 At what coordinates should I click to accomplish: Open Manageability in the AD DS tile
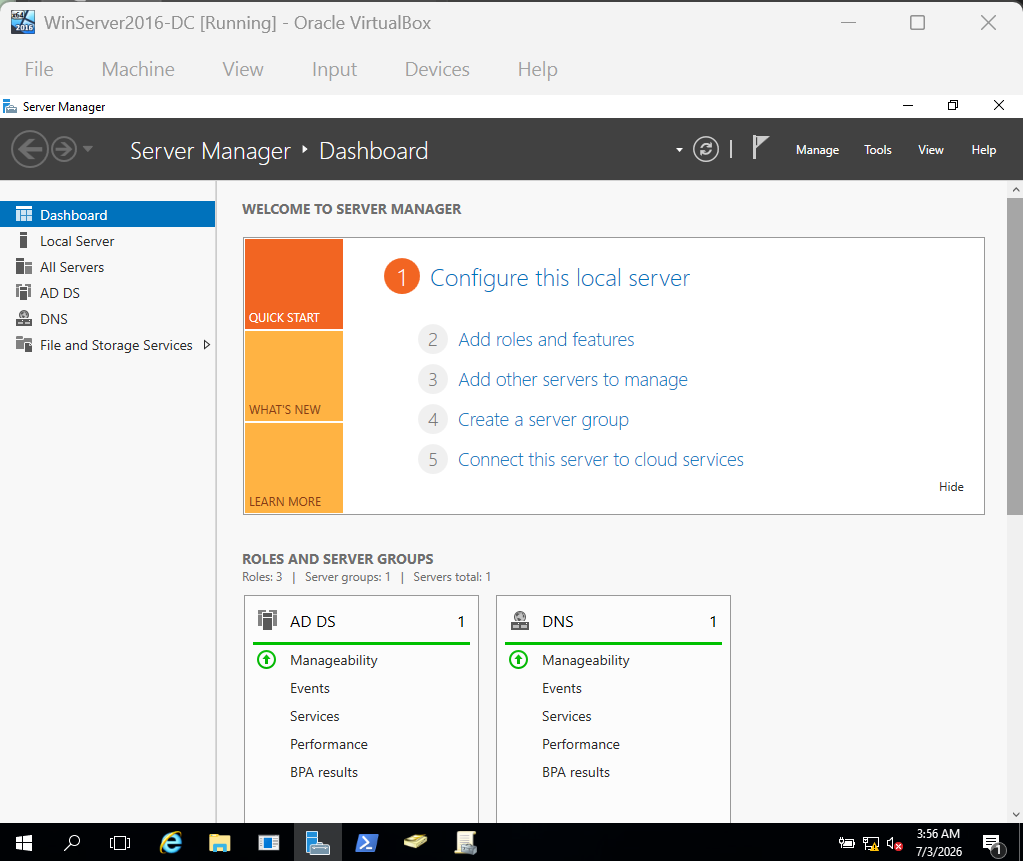(x=333, y=660)
